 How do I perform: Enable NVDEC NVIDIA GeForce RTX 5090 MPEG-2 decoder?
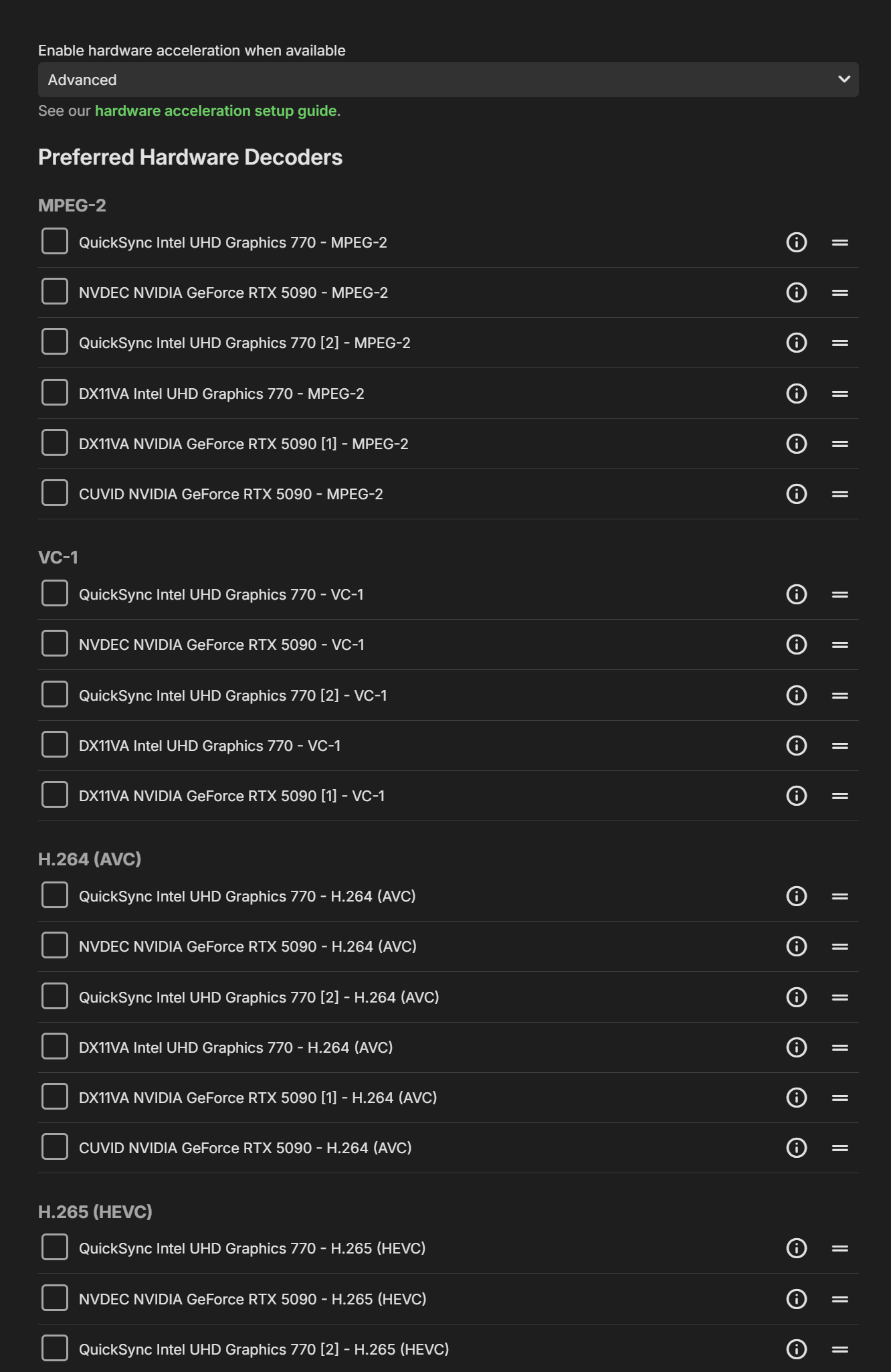click(55, 292)
